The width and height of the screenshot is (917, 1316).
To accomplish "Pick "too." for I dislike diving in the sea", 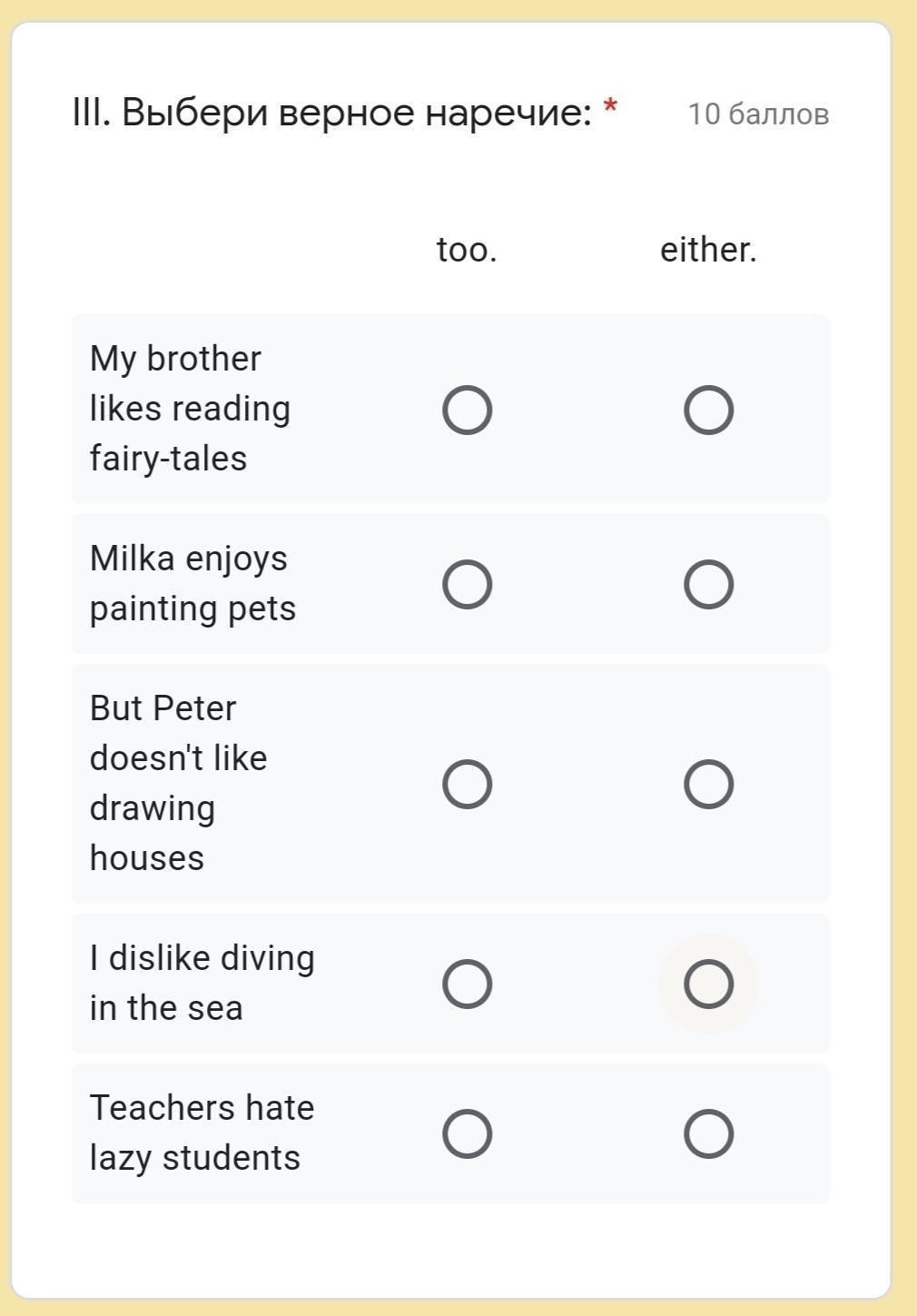I will pos(467,984).
